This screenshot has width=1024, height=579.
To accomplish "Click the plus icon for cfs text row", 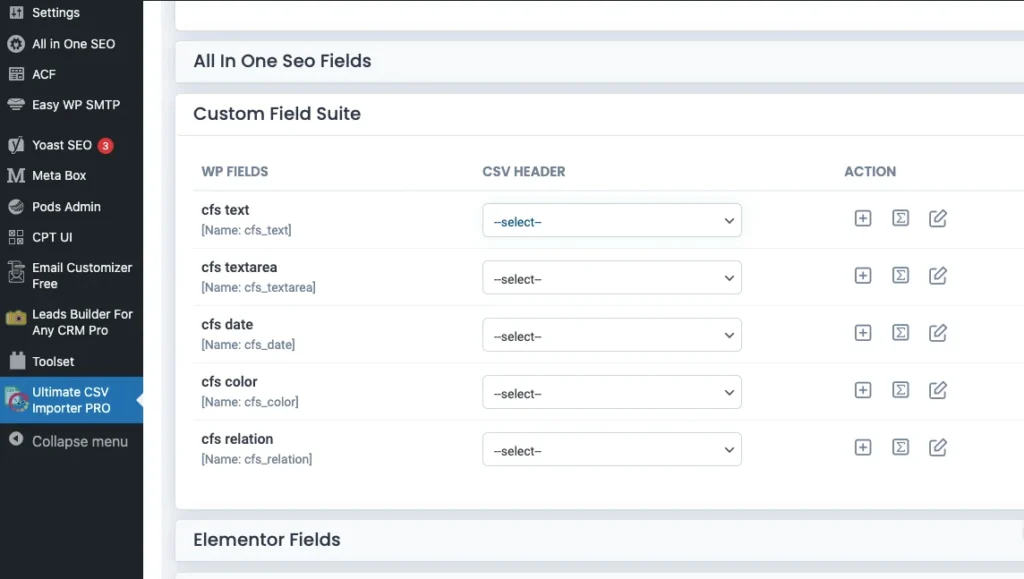I will [x=863, y=218].
